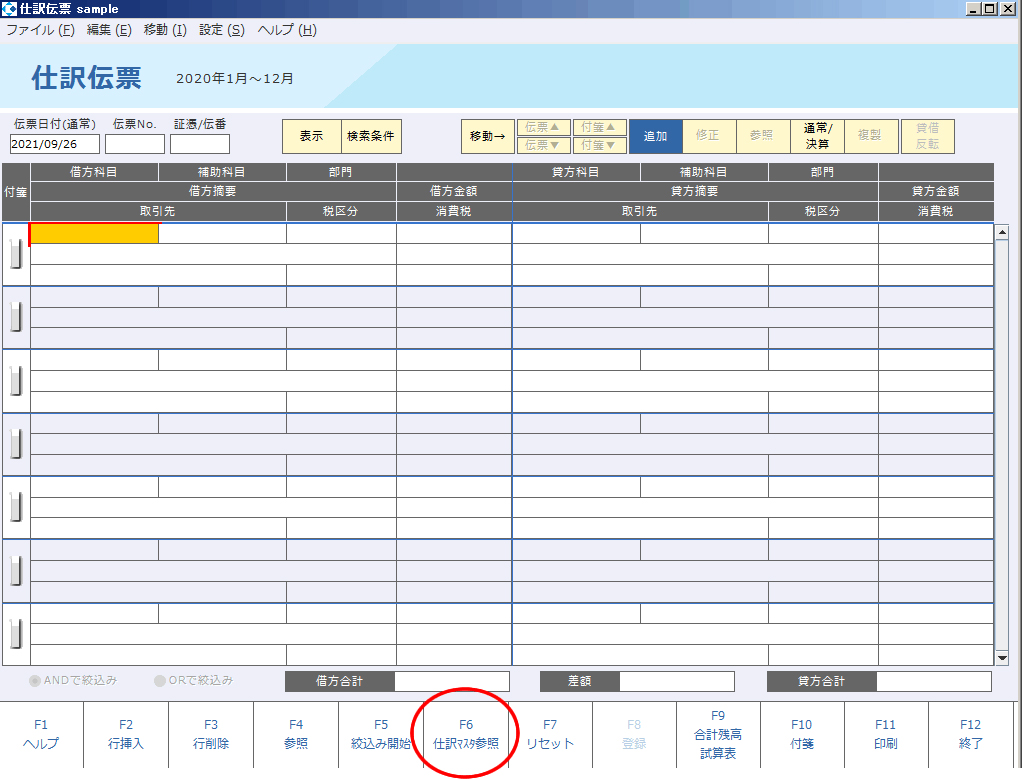This screenshot has height=779, width=1022.
Task: Click the F3 行削除 button
Action: pyautogui.click(x=211, y=735)
